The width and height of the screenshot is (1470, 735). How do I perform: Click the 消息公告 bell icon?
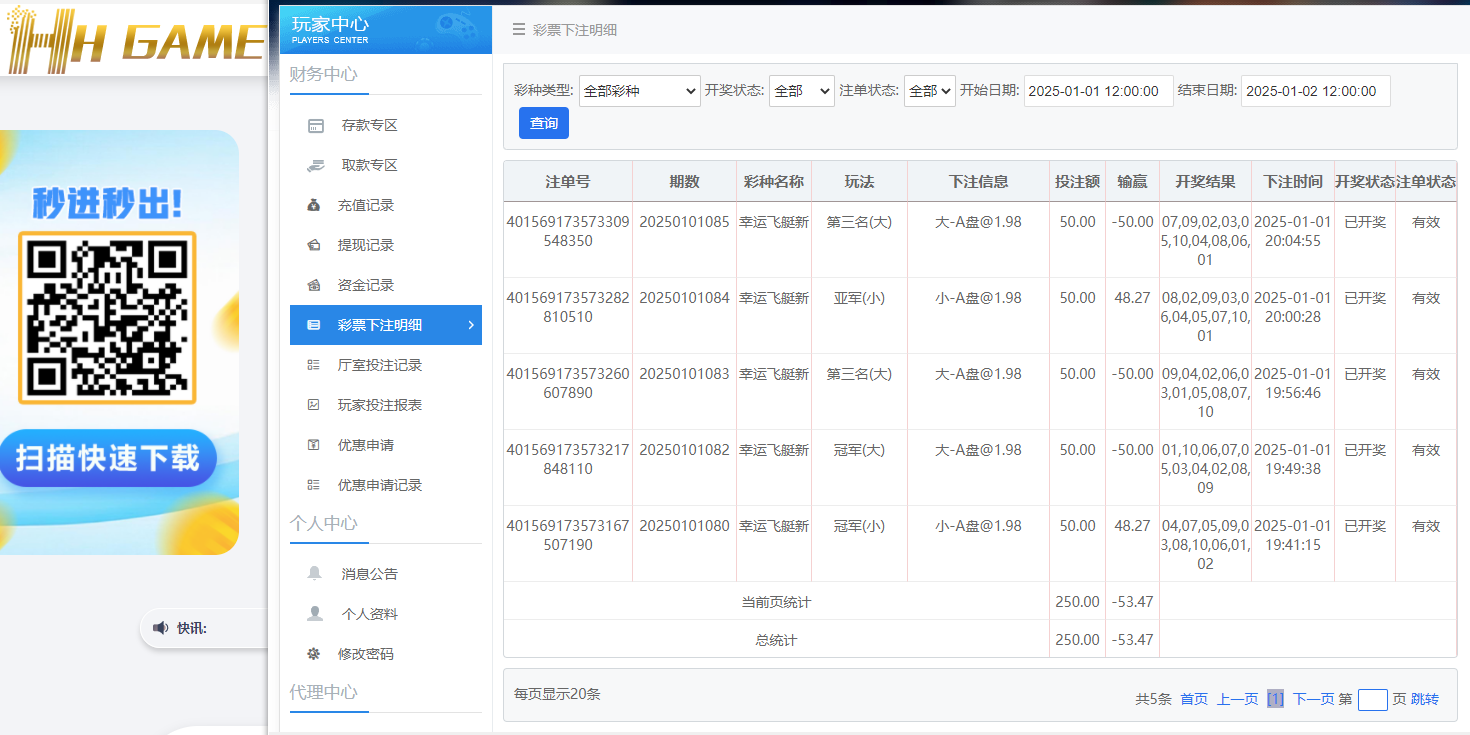[x=316, y=573]
